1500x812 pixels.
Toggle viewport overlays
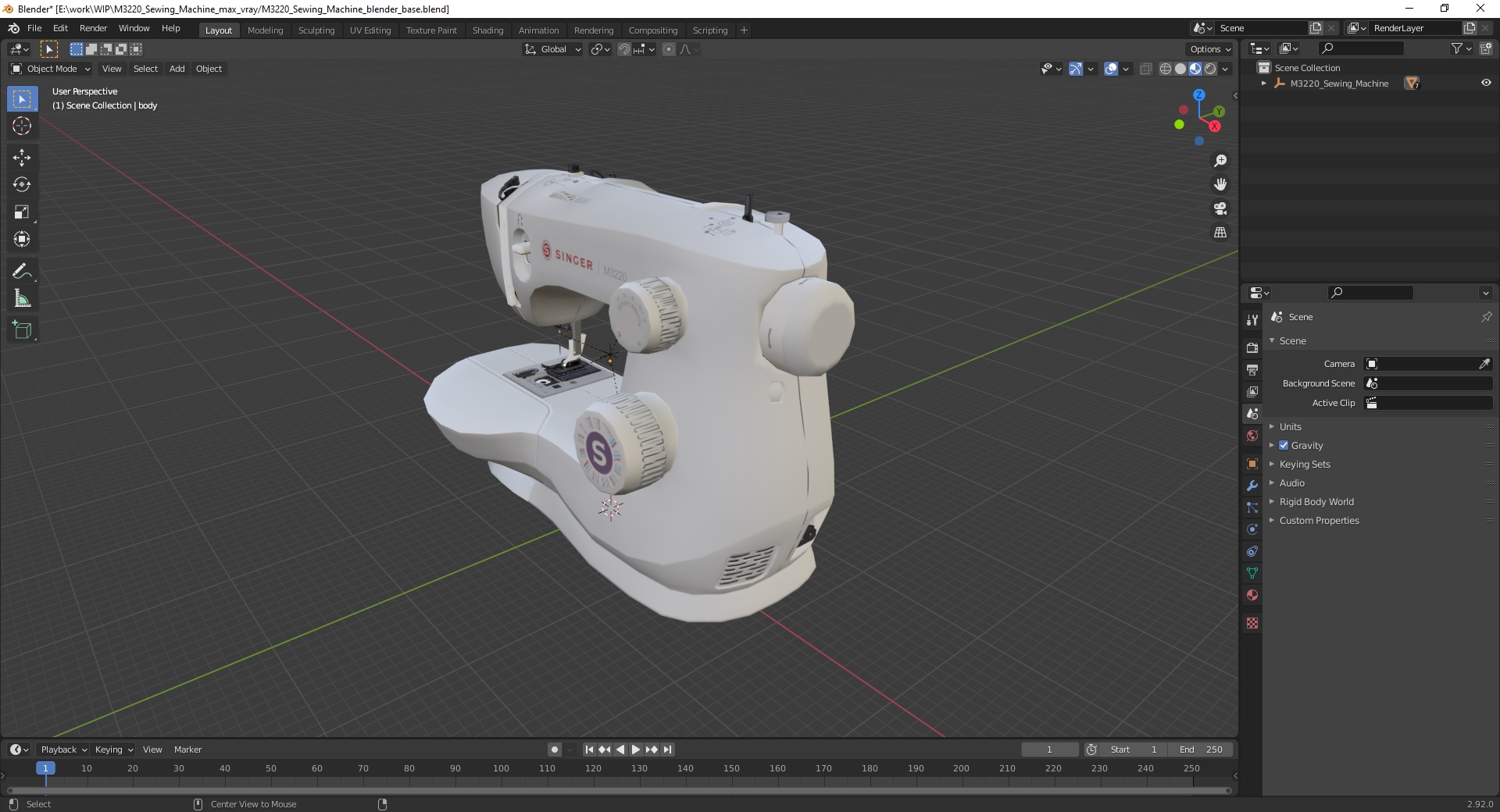(1111, 69)
